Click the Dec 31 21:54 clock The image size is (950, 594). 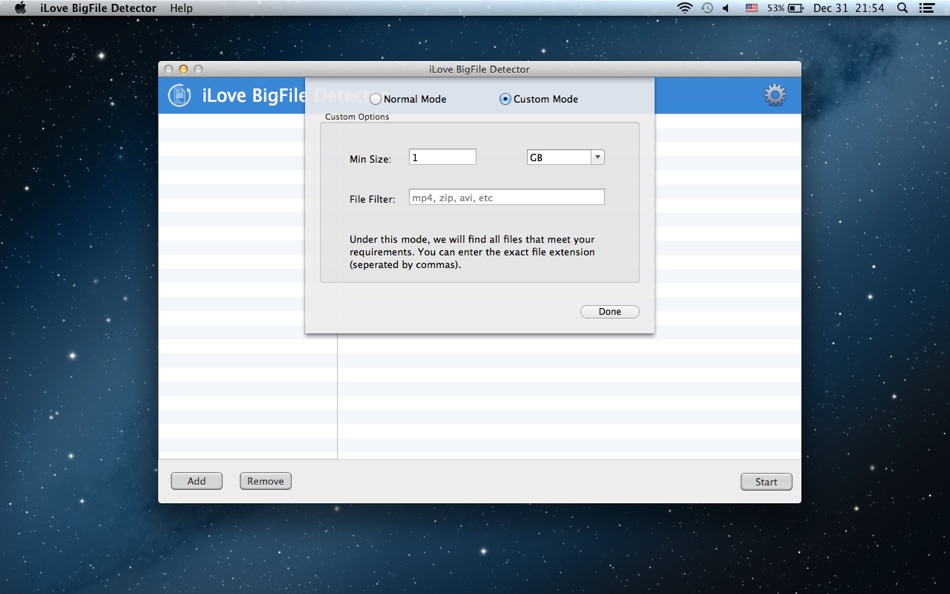click(x=848, y=8)
